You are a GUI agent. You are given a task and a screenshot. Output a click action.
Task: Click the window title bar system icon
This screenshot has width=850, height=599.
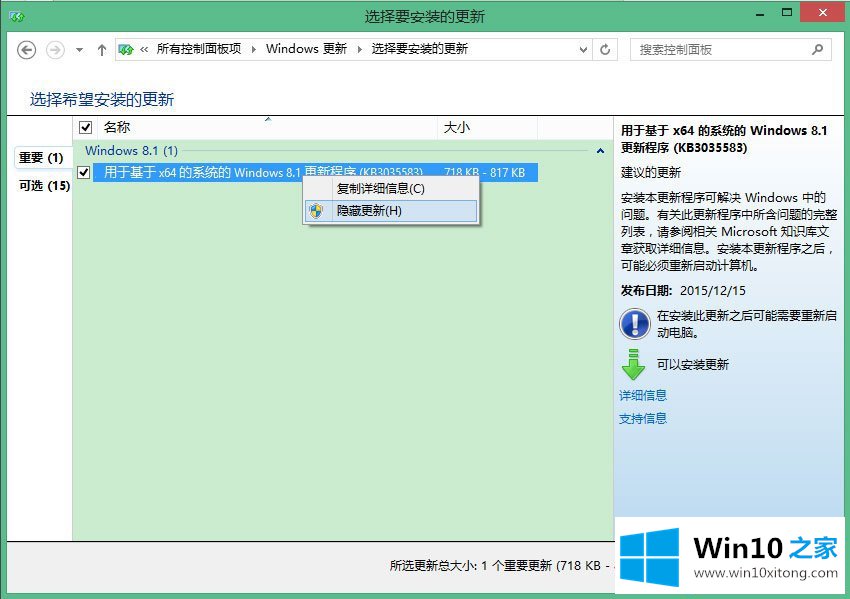tap(17, 16)
